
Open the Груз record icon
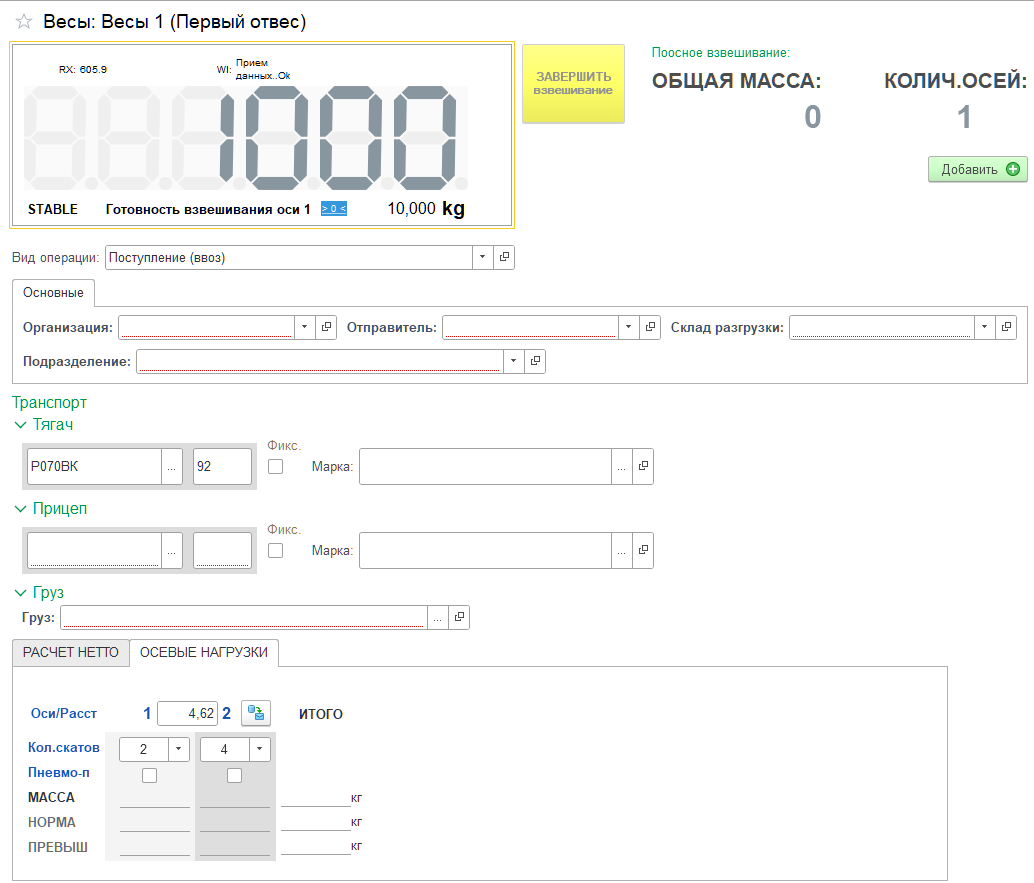(458, 617)
